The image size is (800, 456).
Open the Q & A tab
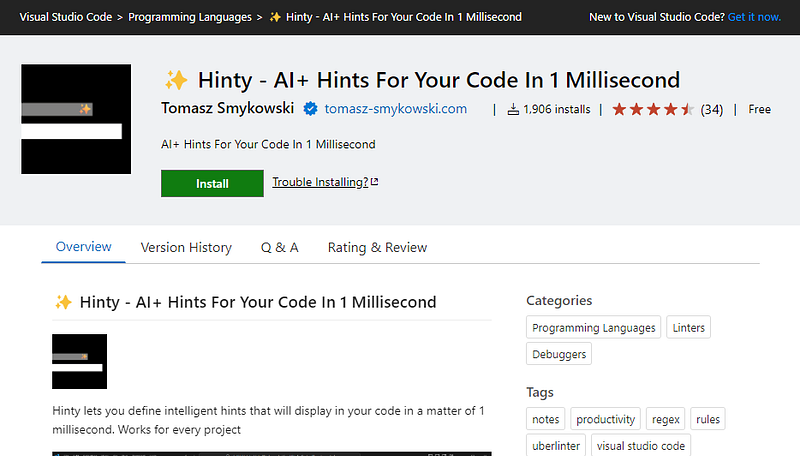[x=280, y=247]
